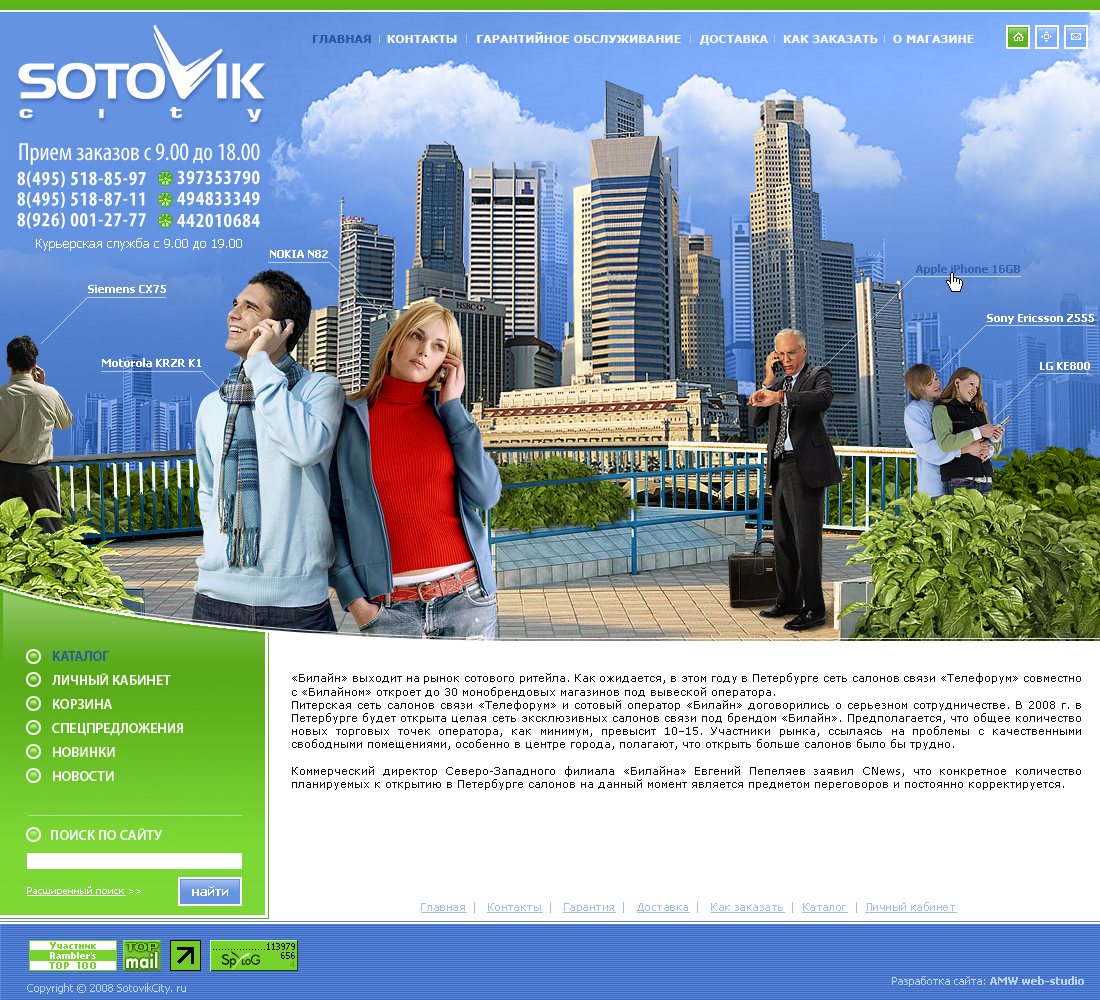
Task: Open GARANTIYNOE OBSLUZHIVANIE in the top navigation
Action: 580,38
